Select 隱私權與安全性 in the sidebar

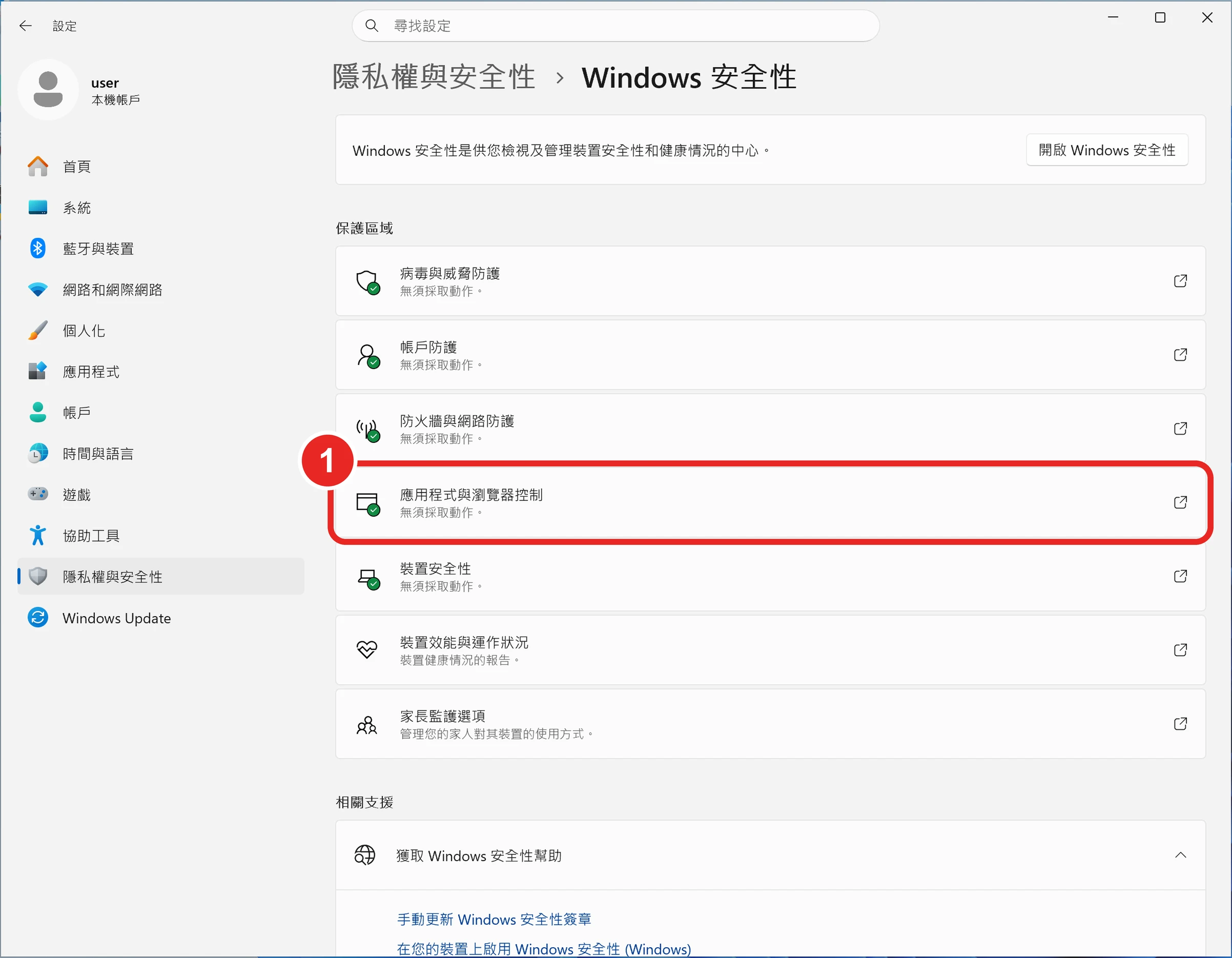coord(161,577)
